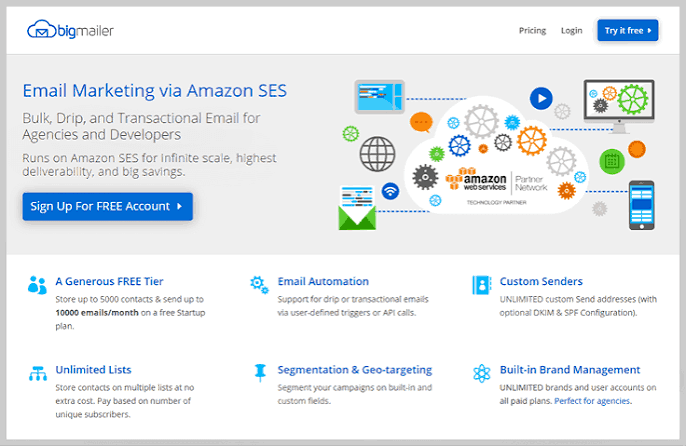686x446 pixels.
Task: Click the orange chat bubble icon
Action: (421, 122)
